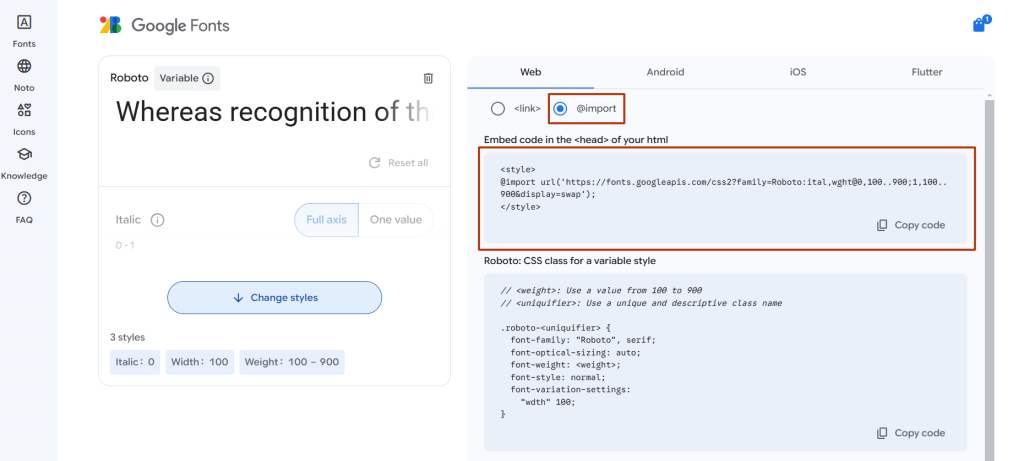Click 'Embed code in the <head> of your html'
Viewport: 1024px width, 461px height.
(576, 140)
